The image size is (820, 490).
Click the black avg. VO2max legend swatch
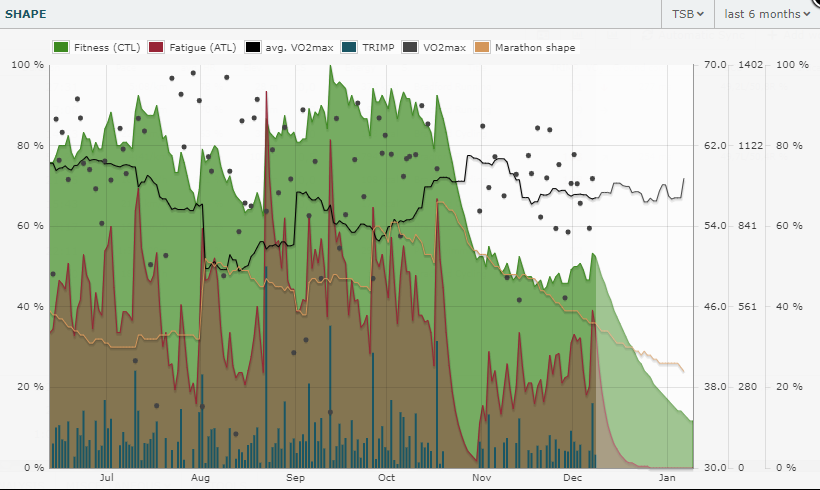[x=253, y=47]
